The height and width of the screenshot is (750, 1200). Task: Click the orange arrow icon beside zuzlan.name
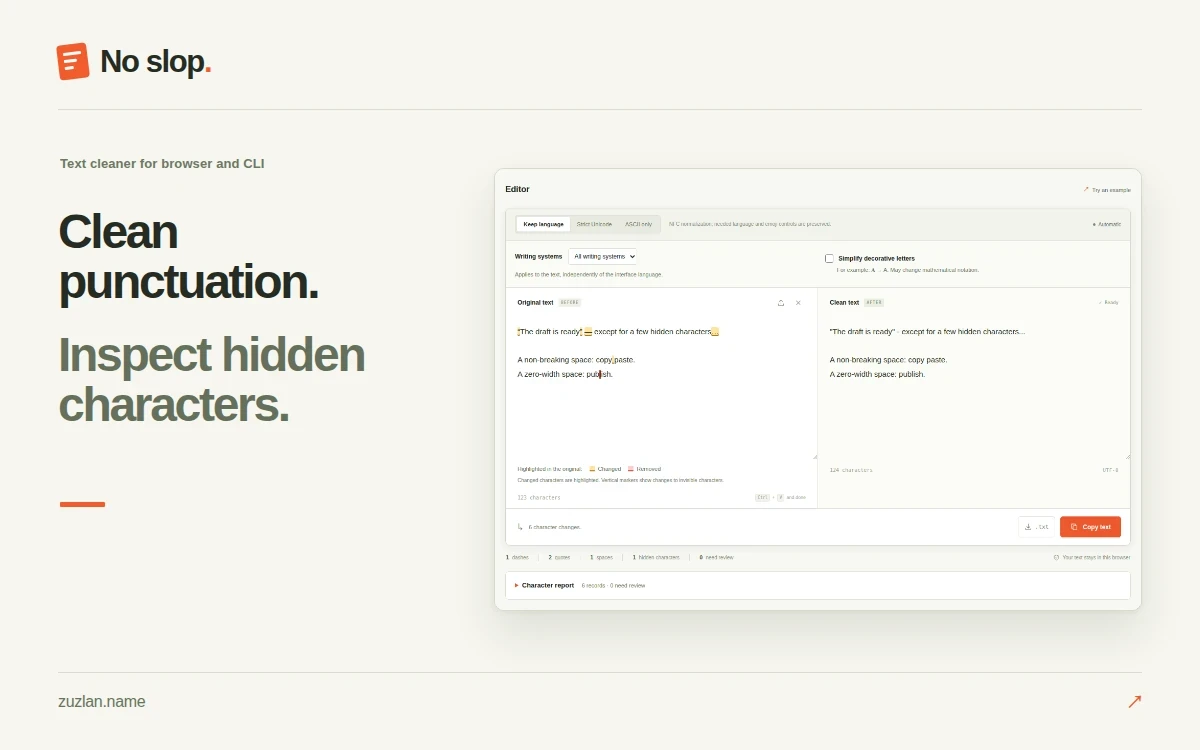coord(1134,701)
